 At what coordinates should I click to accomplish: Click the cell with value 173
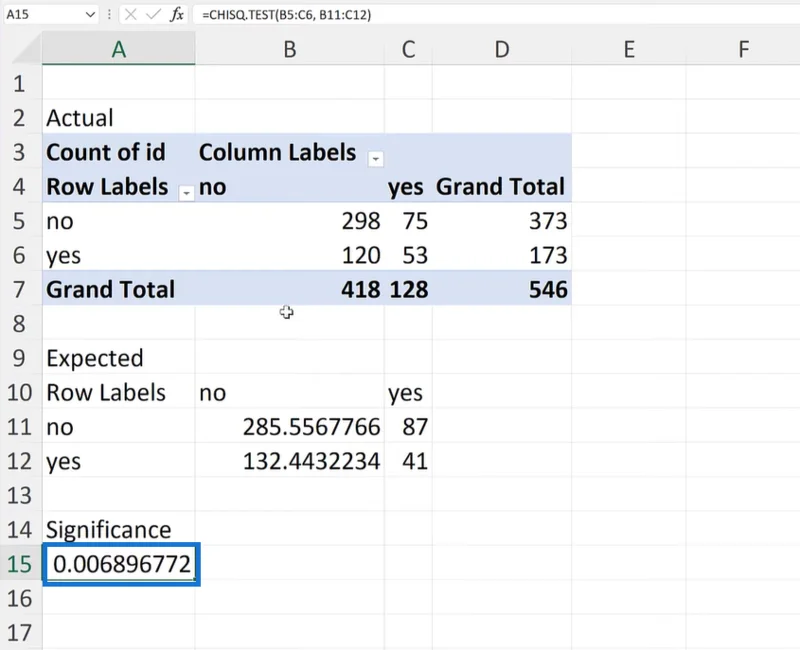pos(502,255)
